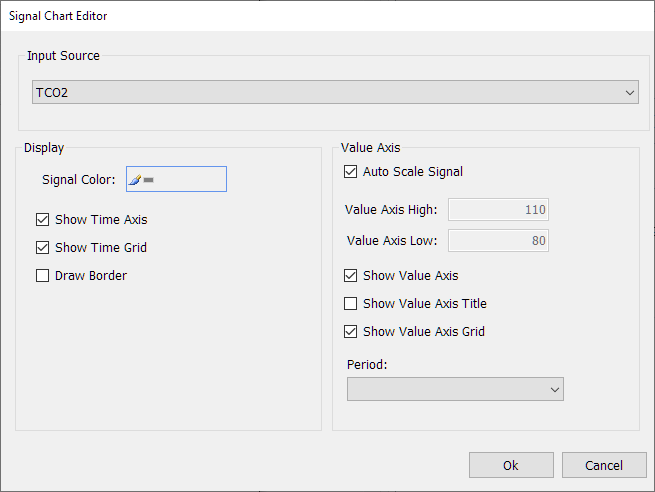The image size is (655, 492).
Task: Open the TCO2 Input Source combo box
Action: (x=335, y=92)
